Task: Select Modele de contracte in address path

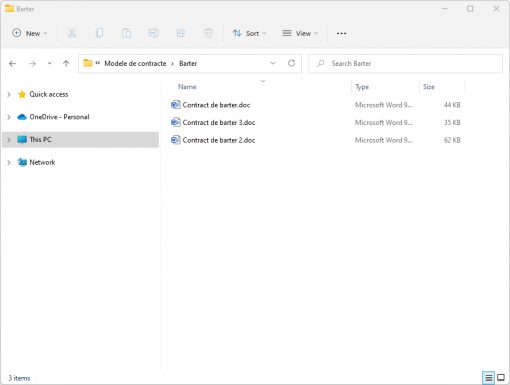Action: click(135, 63)
